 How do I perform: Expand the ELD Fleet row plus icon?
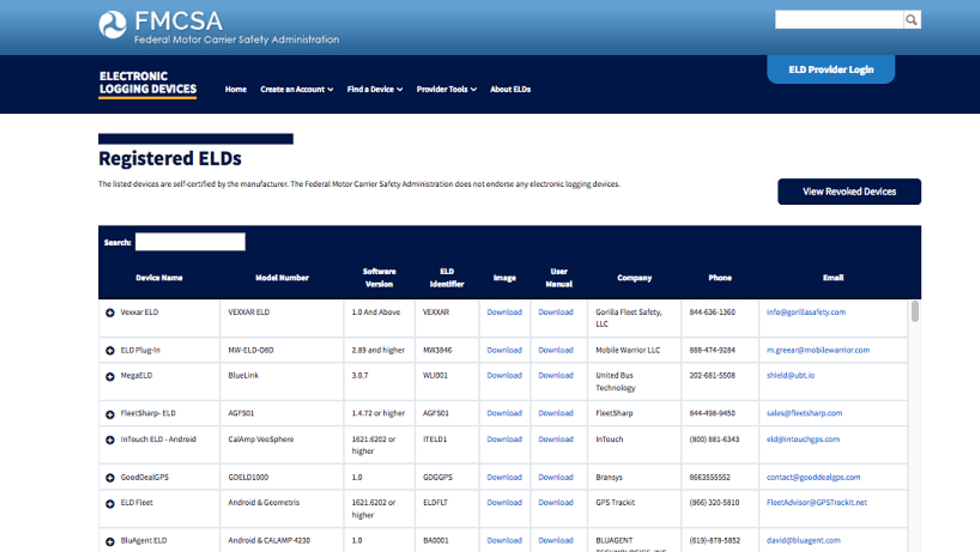(x=110, y=504)
